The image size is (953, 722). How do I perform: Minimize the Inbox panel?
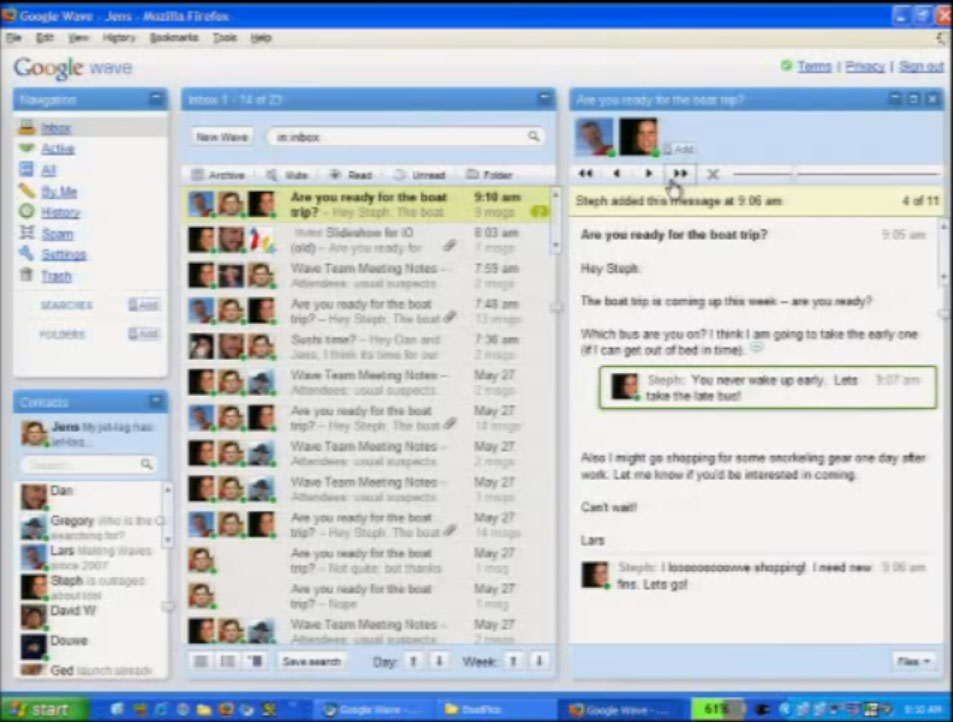(545, 98)
